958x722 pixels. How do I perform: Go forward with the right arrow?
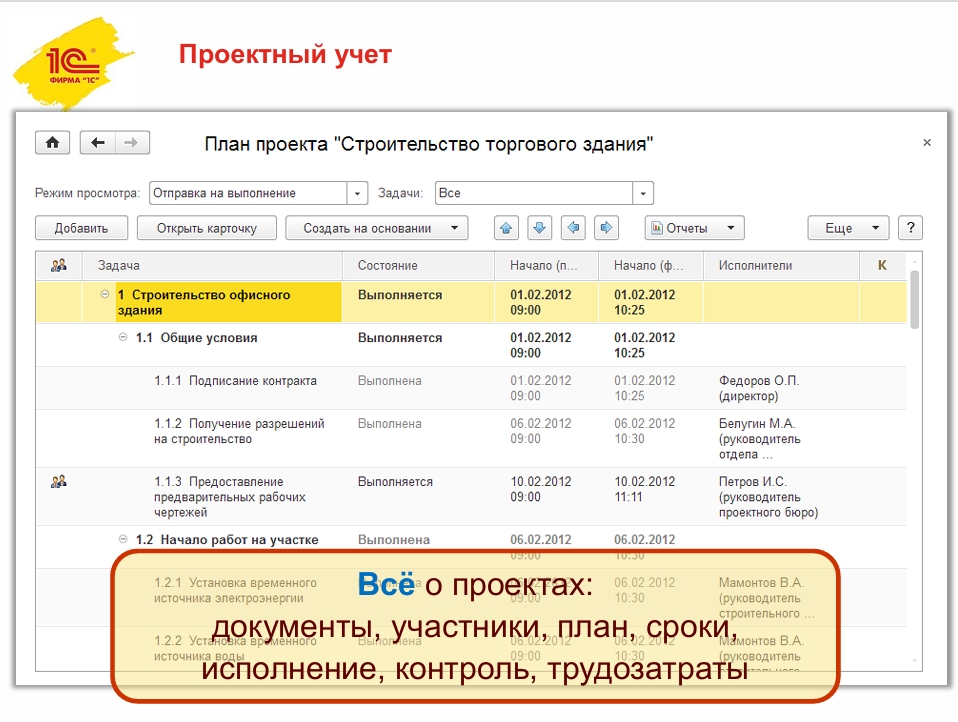[x=132, y=143]
